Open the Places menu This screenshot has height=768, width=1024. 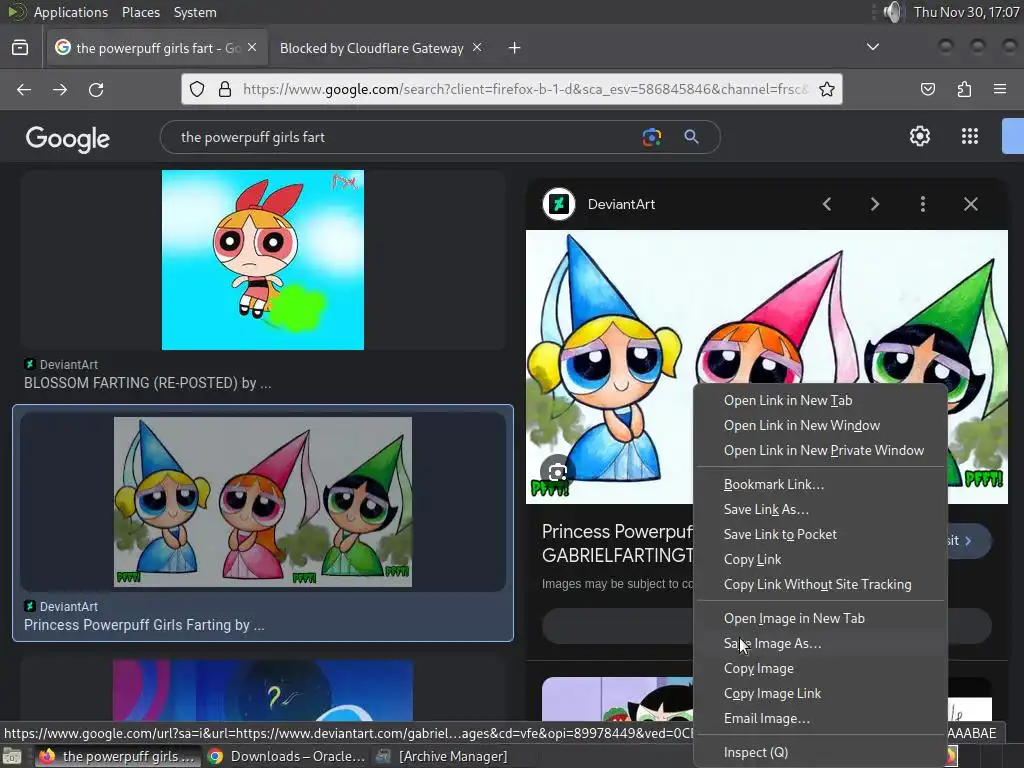click(x=140, y=12)
